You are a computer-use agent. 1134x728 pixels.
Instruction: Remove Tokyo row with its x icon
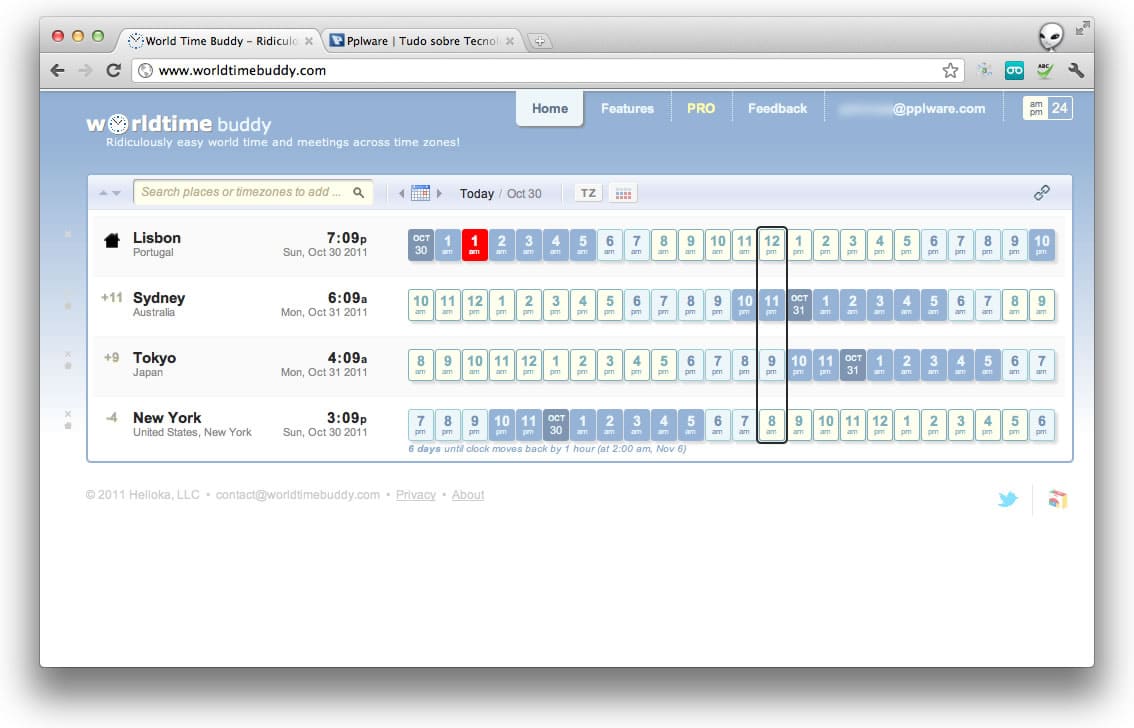coord(68,354)
